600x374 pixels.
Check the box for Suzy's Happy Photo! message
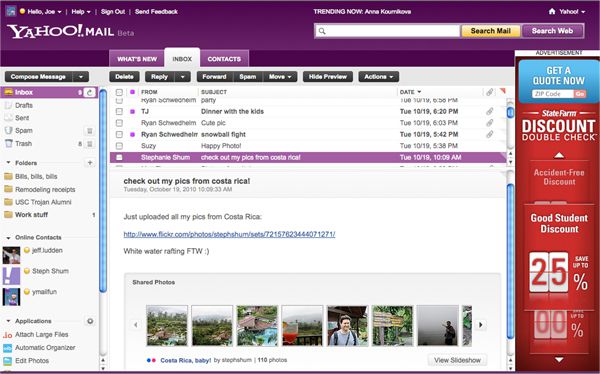(x=119, y=146)
